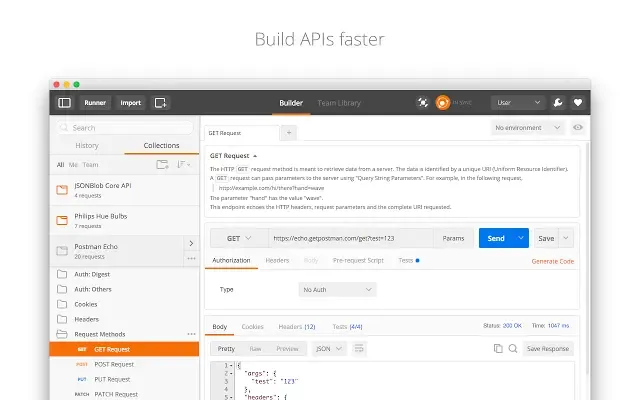Toggle the sidebar panel icon
This screenshot has height=400, width=640.
pos(64,103)
